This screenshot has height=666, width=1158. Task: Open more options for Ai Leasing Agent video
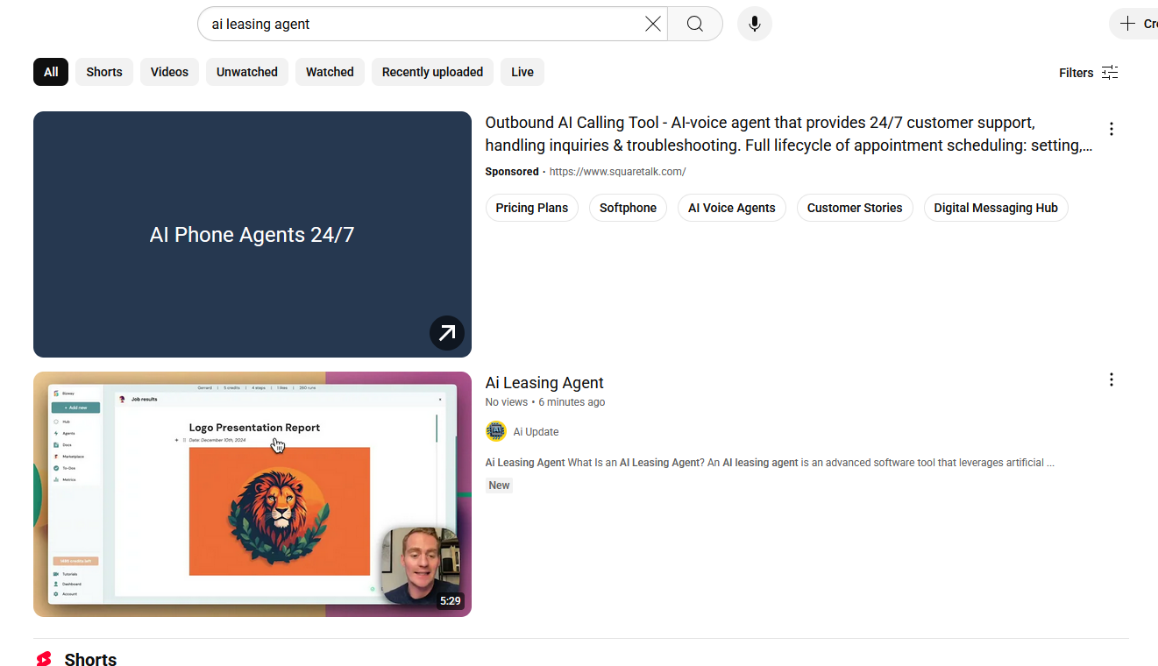click(1111, 380)
